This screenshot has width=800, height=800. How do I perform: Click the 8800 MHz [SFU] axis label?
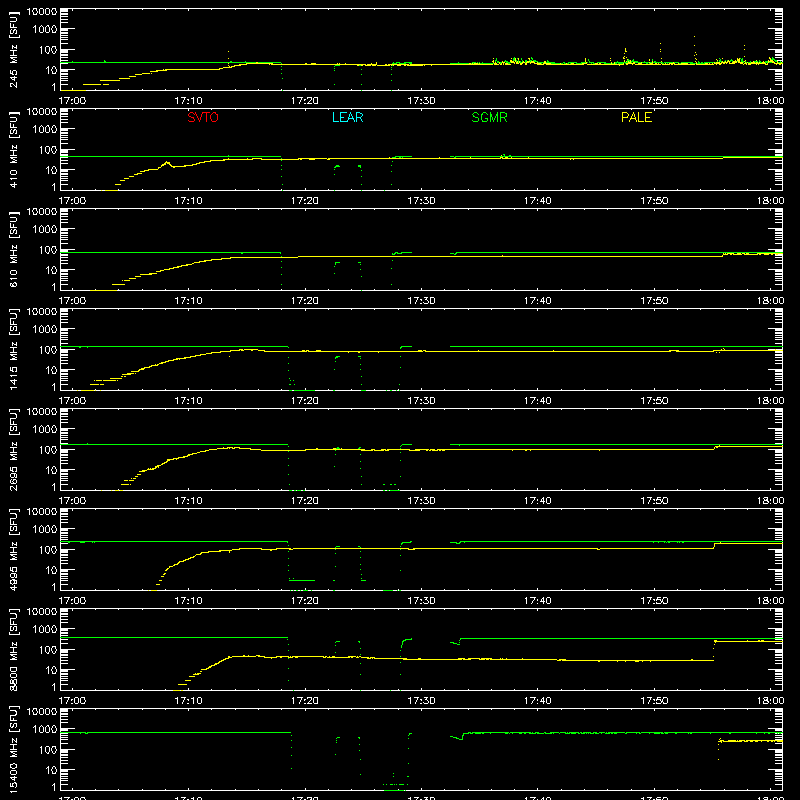tap(14, 649)
